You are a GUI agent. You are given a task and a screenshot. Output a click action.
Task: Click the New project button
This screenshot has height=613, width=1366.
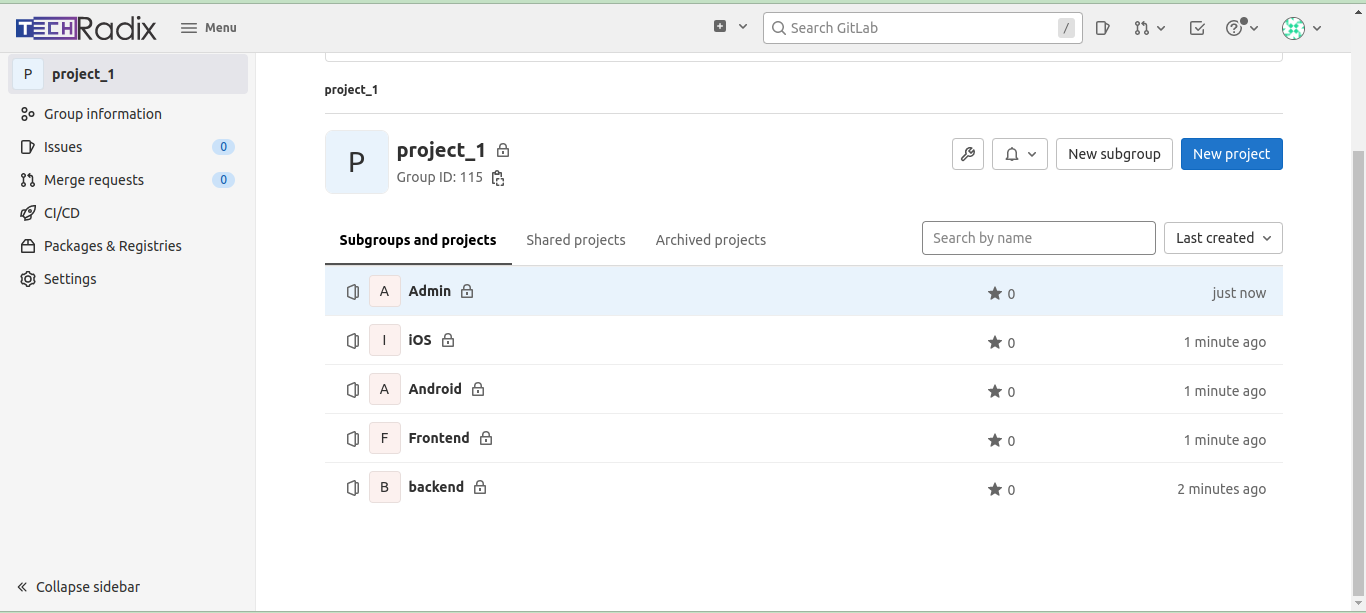(x=1231, y=154)
